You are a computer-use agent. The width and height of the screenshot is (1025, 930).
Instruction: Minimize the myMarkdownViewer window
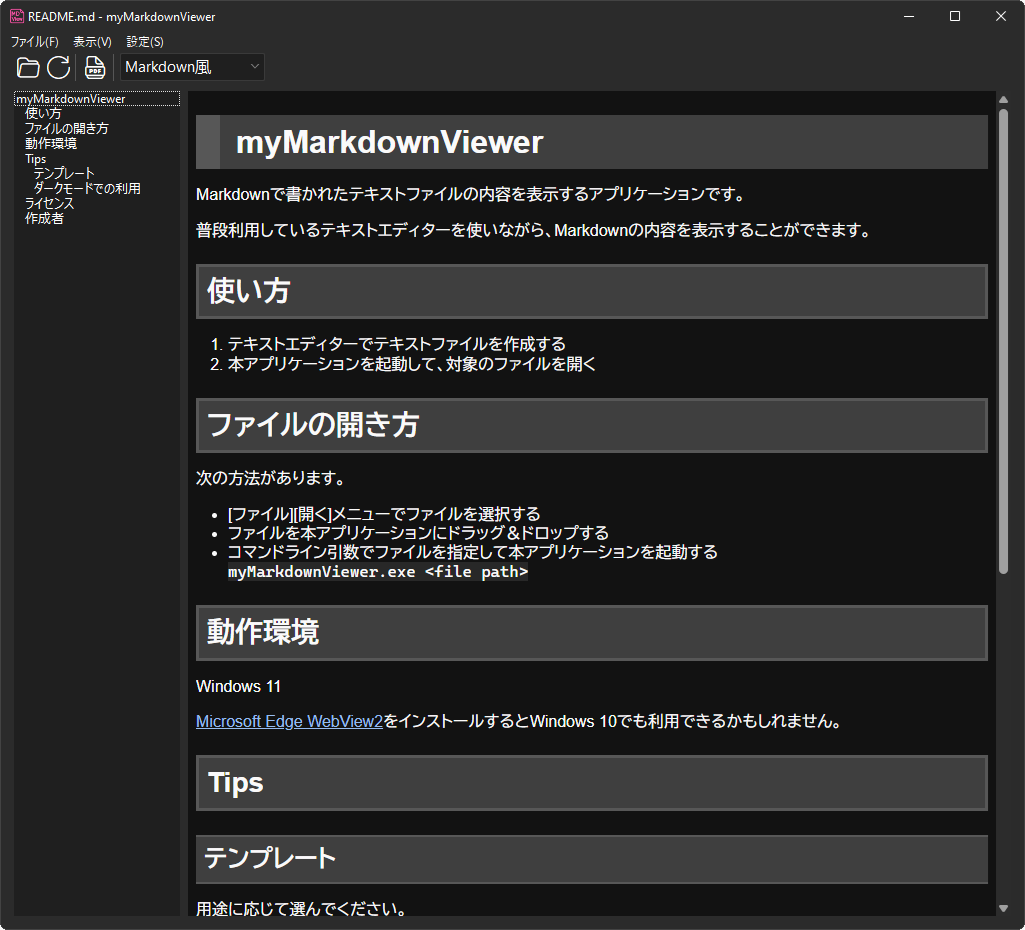tap(909, 16)
